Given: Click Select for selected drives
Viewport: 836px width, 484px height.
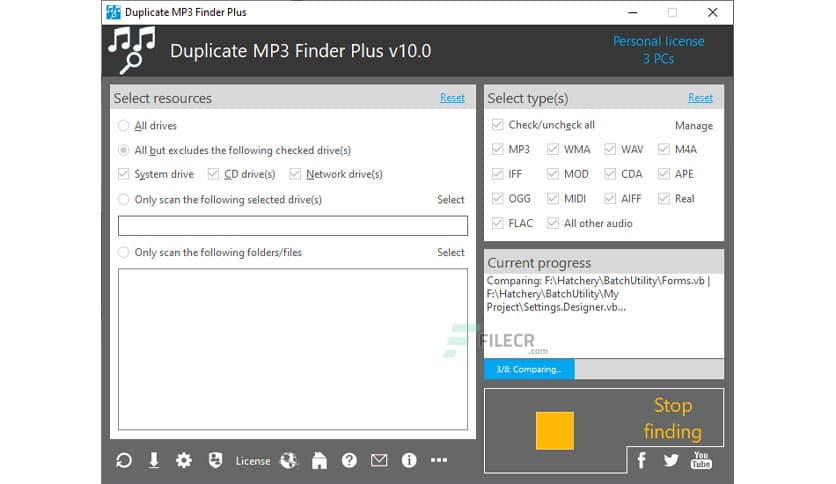Looking at the screenshot, I should [451, 199].
